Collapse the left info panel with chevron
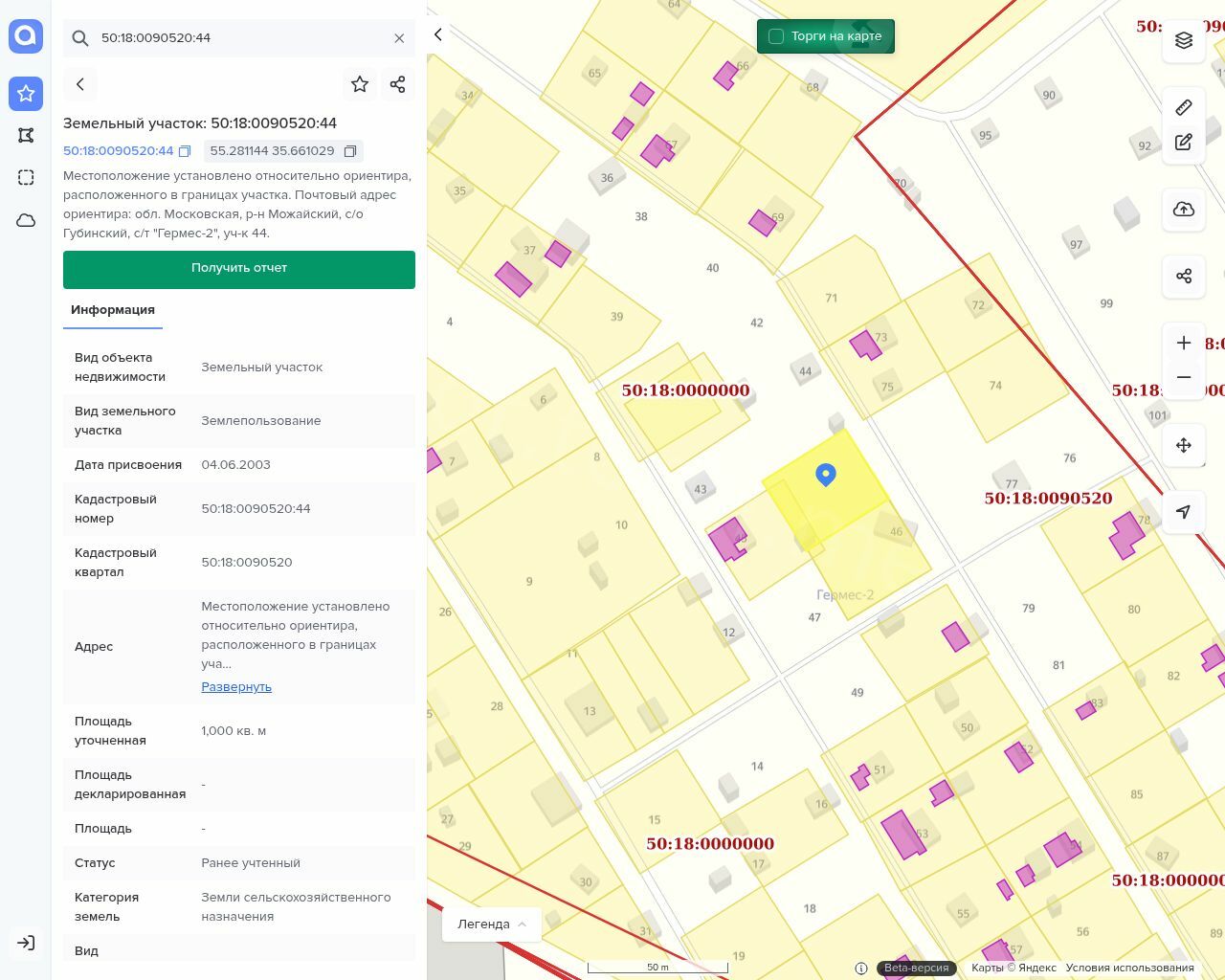This screenshot has width=1225, height=980. [438, 34]
